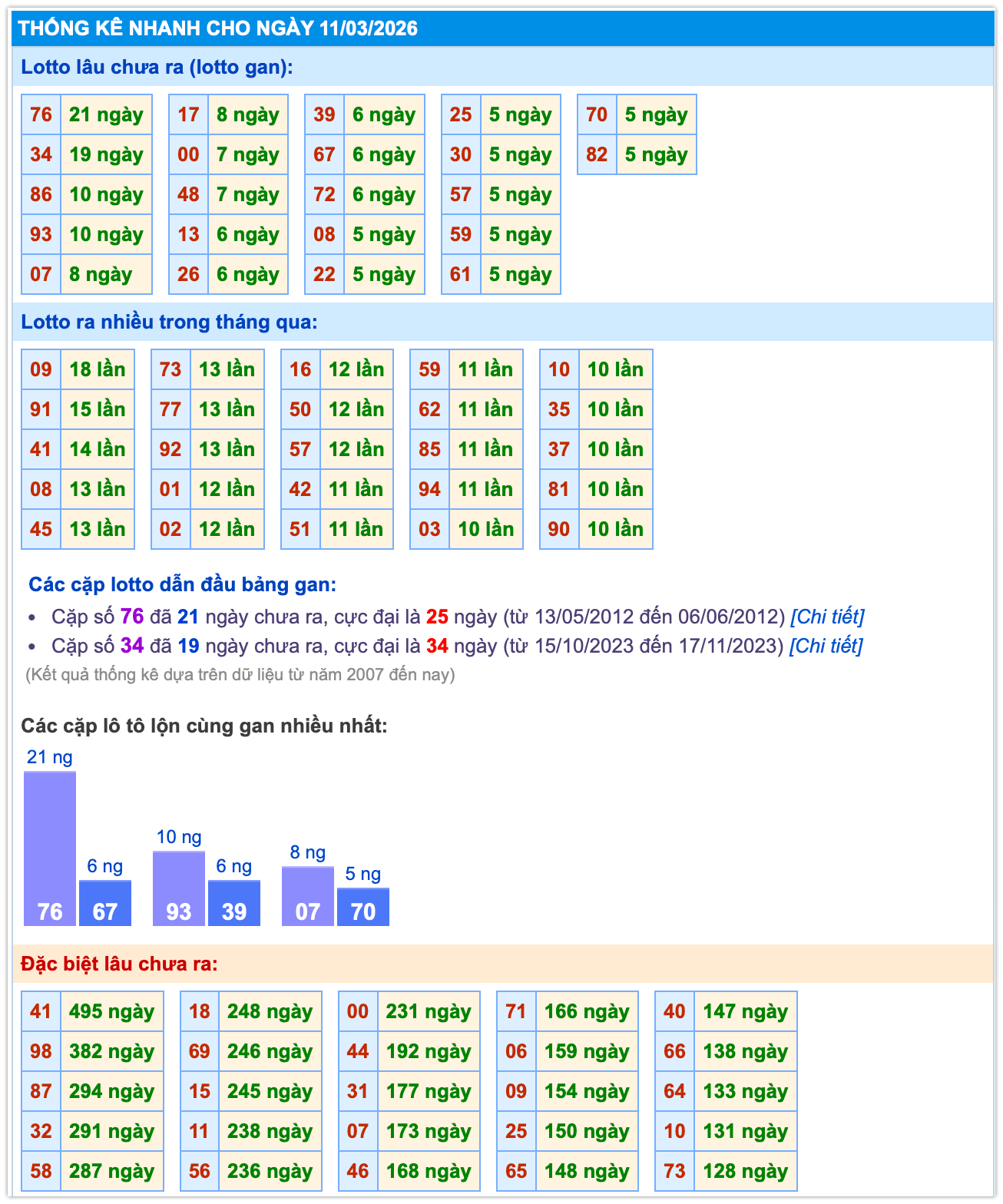Select number 82 in the lotto gan table
Viewport: 1003px width, 1204px height.
597,155
